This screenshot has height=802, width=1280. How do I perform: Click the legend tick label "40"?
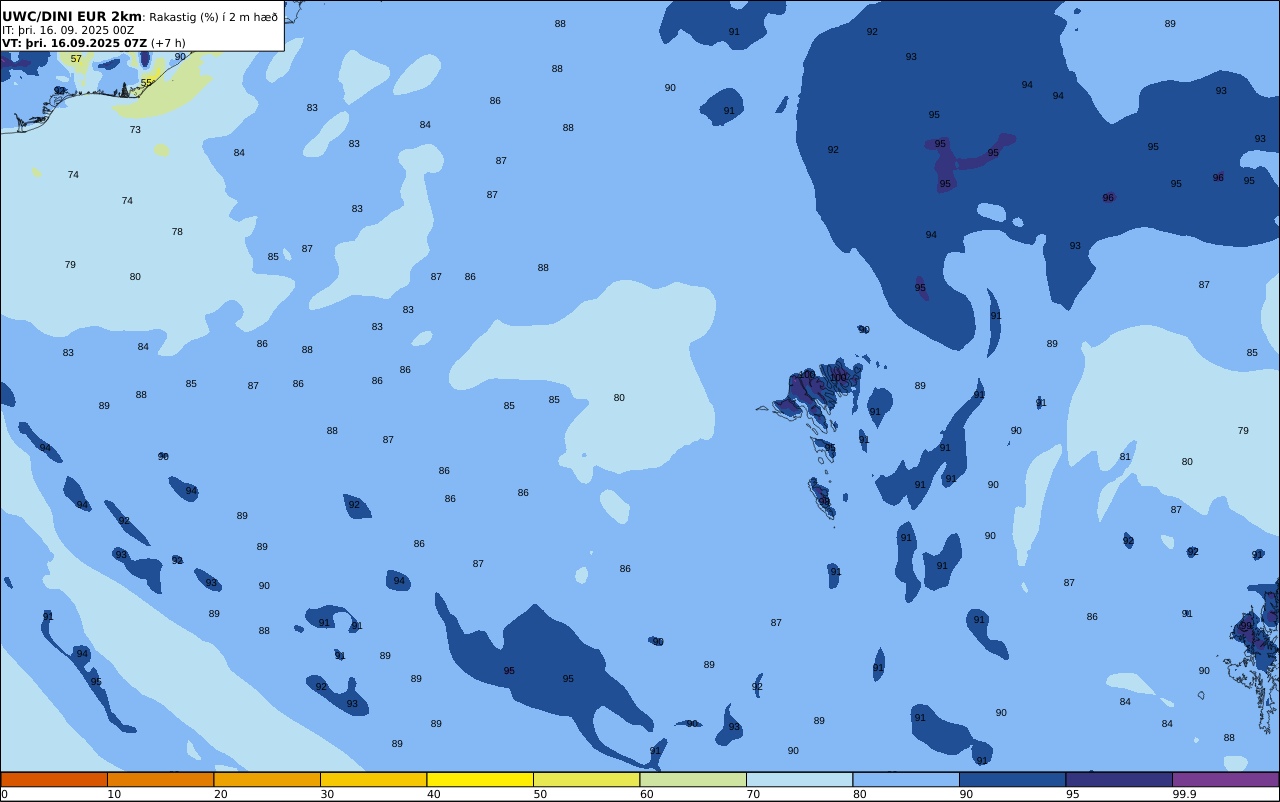tap(433, 794)
